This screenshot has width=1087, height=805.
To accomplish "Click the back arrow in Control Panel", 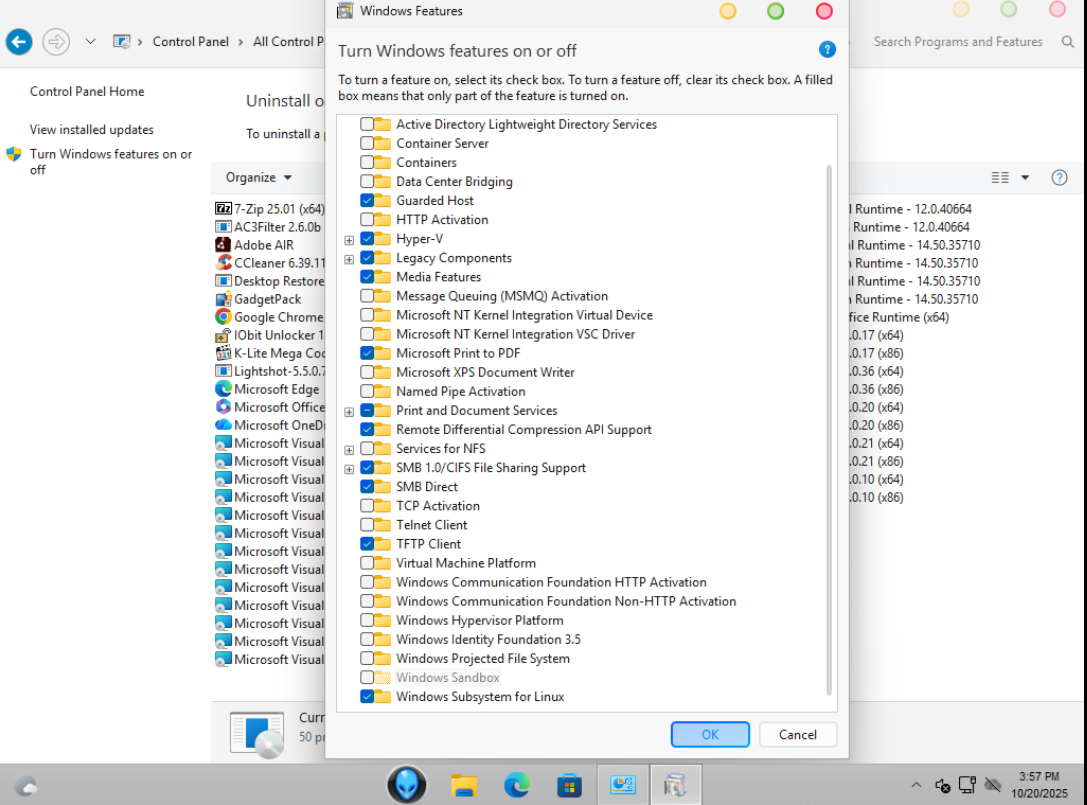I will tap(19, 42).
